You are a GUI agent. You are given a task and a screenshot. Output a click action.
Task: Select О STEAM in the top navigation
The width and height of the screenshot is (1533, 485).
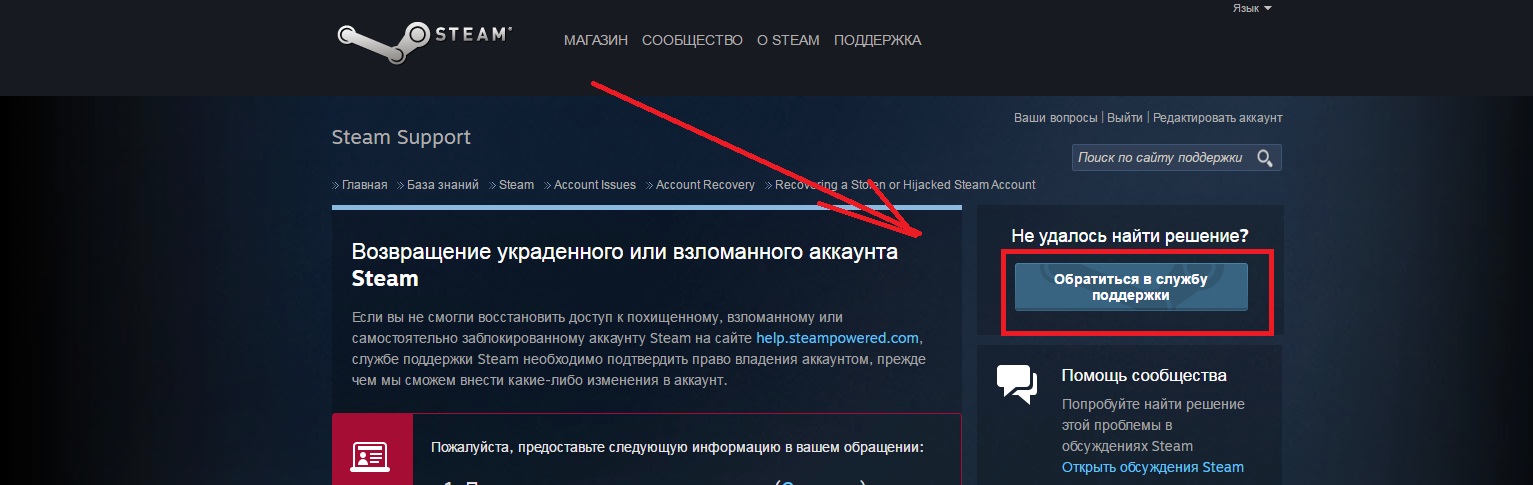pos(788,41)
